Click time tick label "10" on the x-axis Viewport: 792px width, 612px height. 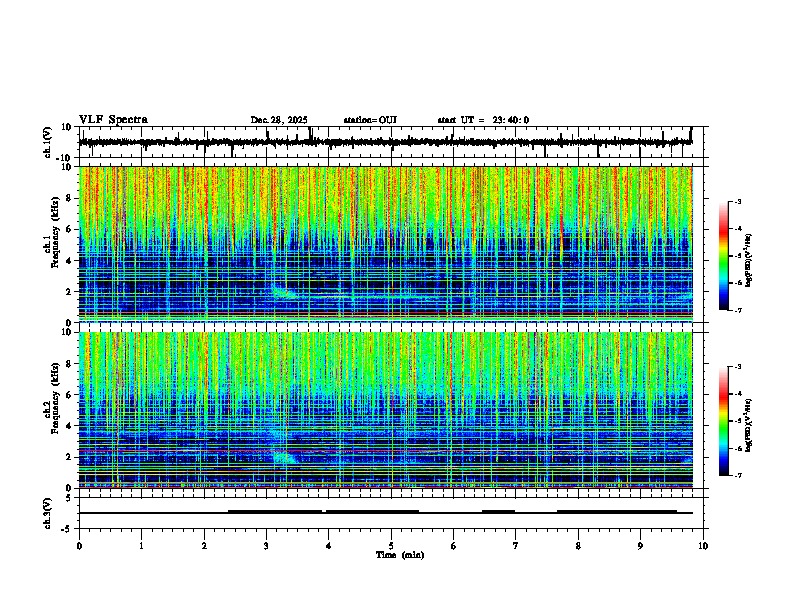coord(703,546)
